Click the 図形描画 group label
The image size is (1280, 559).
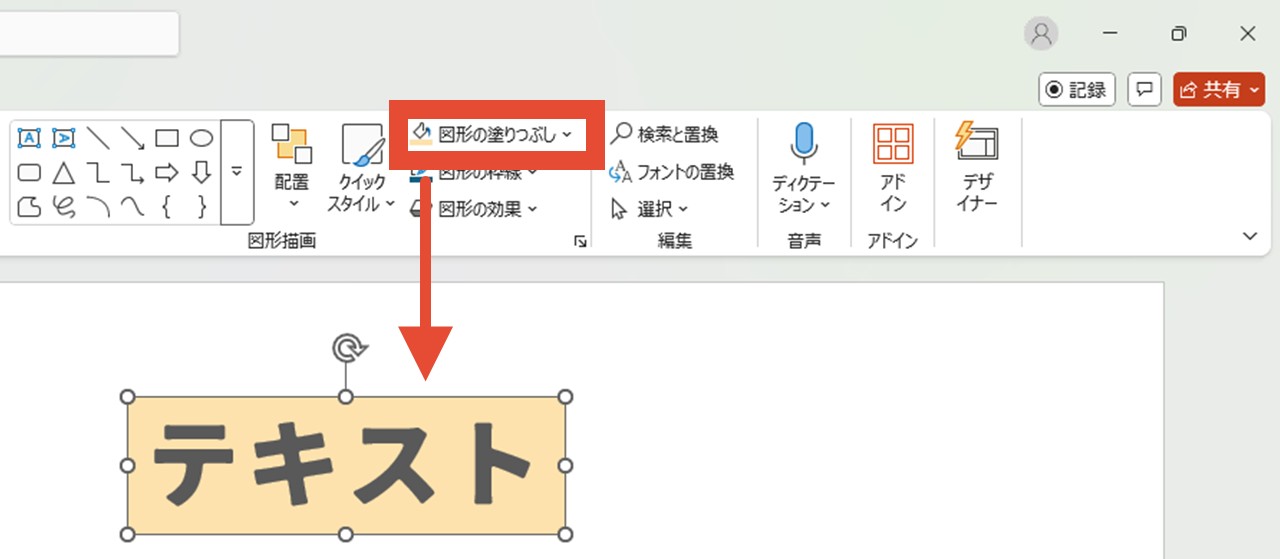(282, 241)
